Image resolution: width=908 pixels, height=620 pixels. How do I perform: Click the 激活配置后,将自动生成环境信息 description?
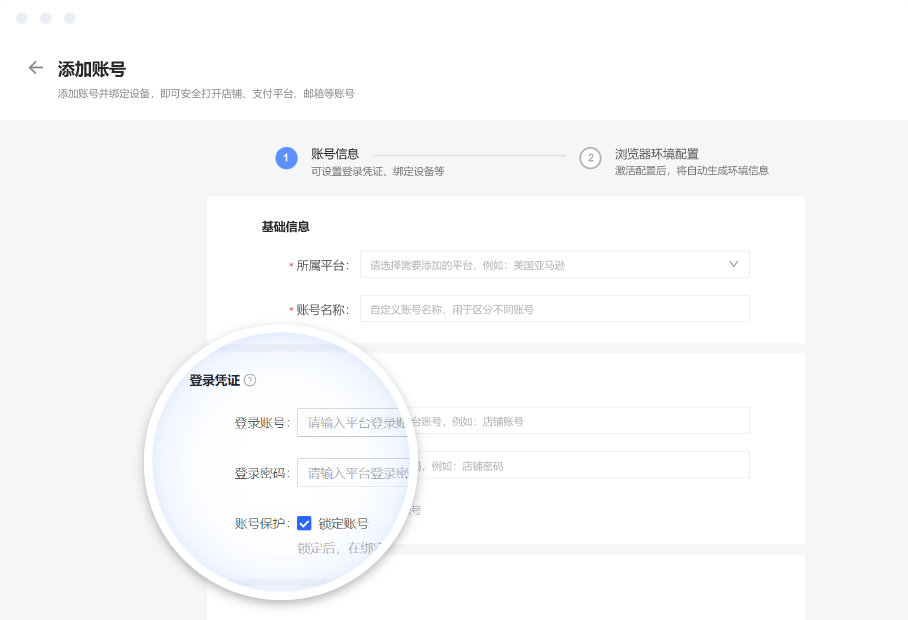(691, 170)
